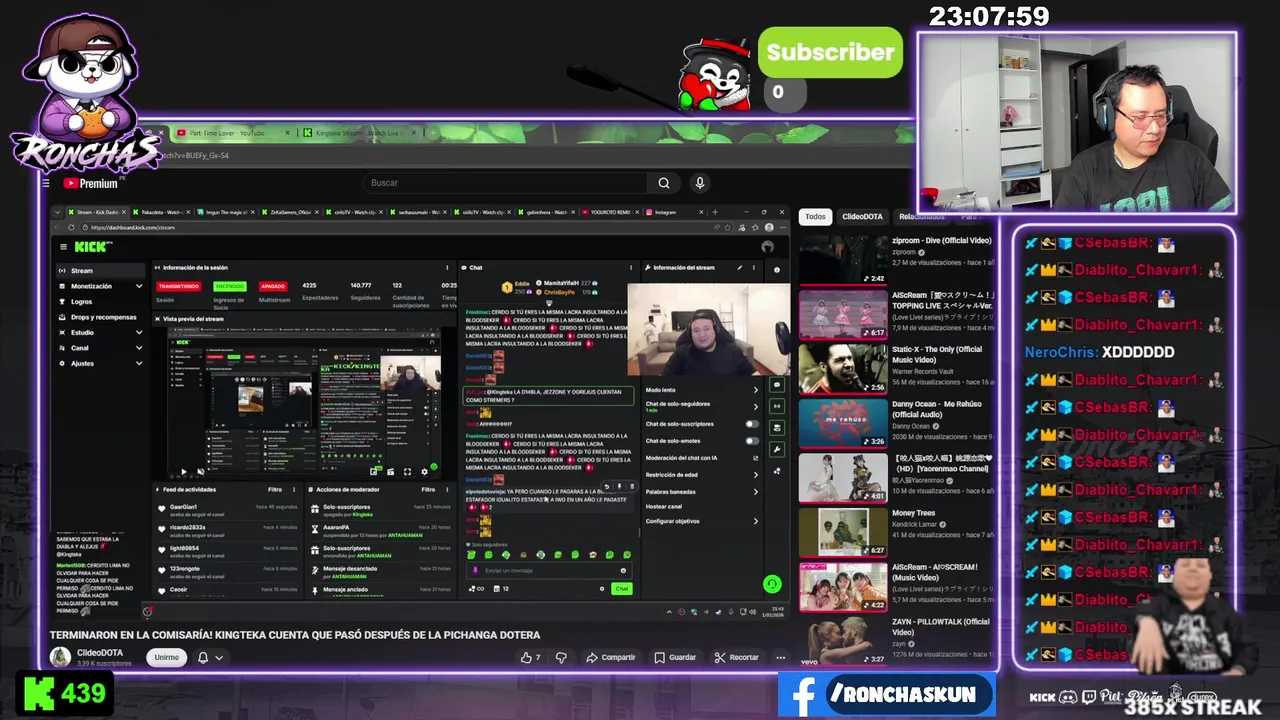Open Restricción de edad options
The width and height of the screenshot is (1280, 720).
[x=755, y=475]
